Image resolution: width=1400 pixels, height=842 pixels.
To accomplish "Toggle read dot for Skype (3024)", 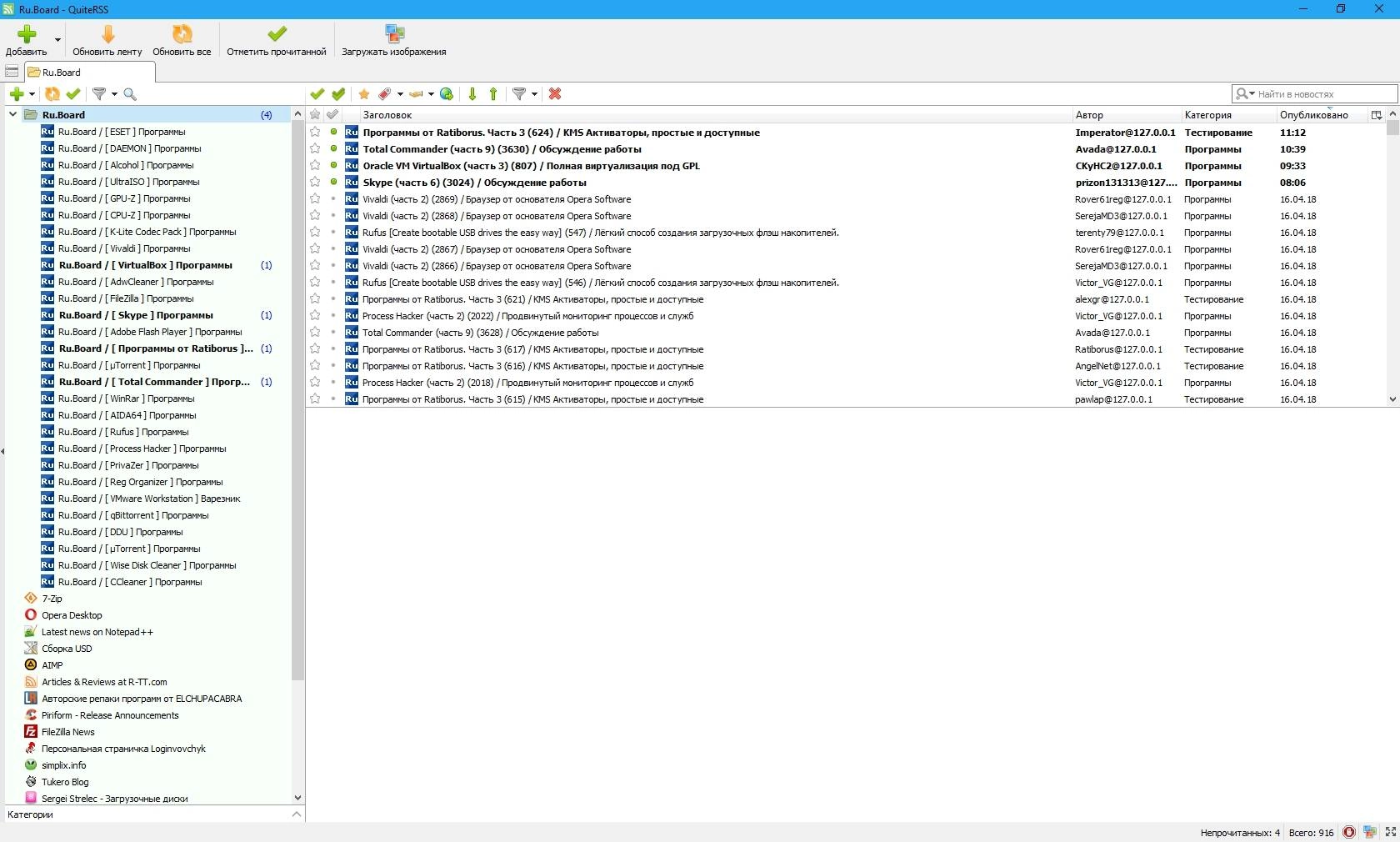I will coord(333,182).
